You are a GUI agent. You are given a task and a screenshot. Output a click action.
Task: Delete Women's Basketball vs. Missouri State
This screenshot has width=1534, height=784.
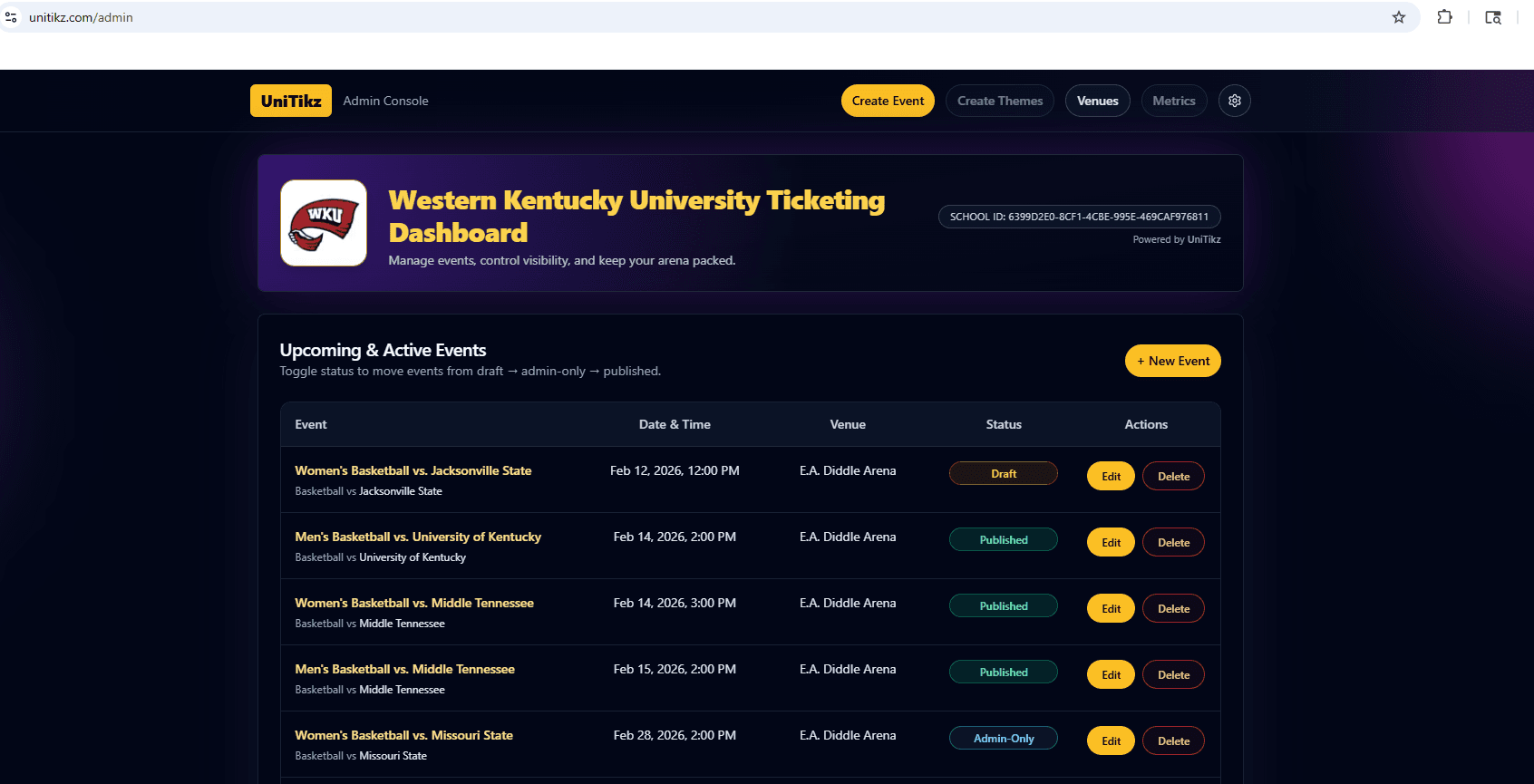(x=1173, y=740)
